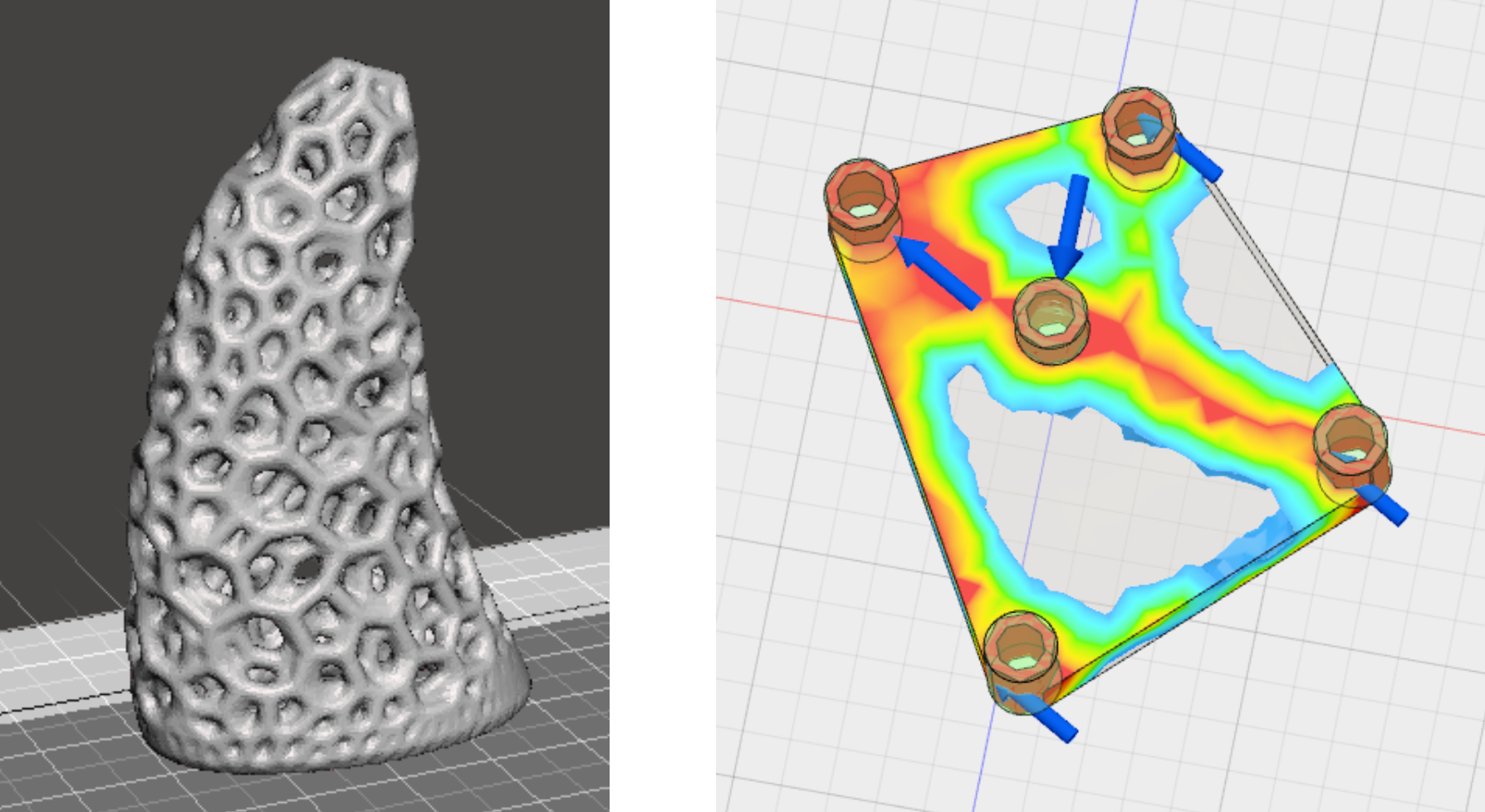Viewport: 1485px width, 812px height.
Task: Select blue load arrow at the bottom boss
Action: point(1036,712)
